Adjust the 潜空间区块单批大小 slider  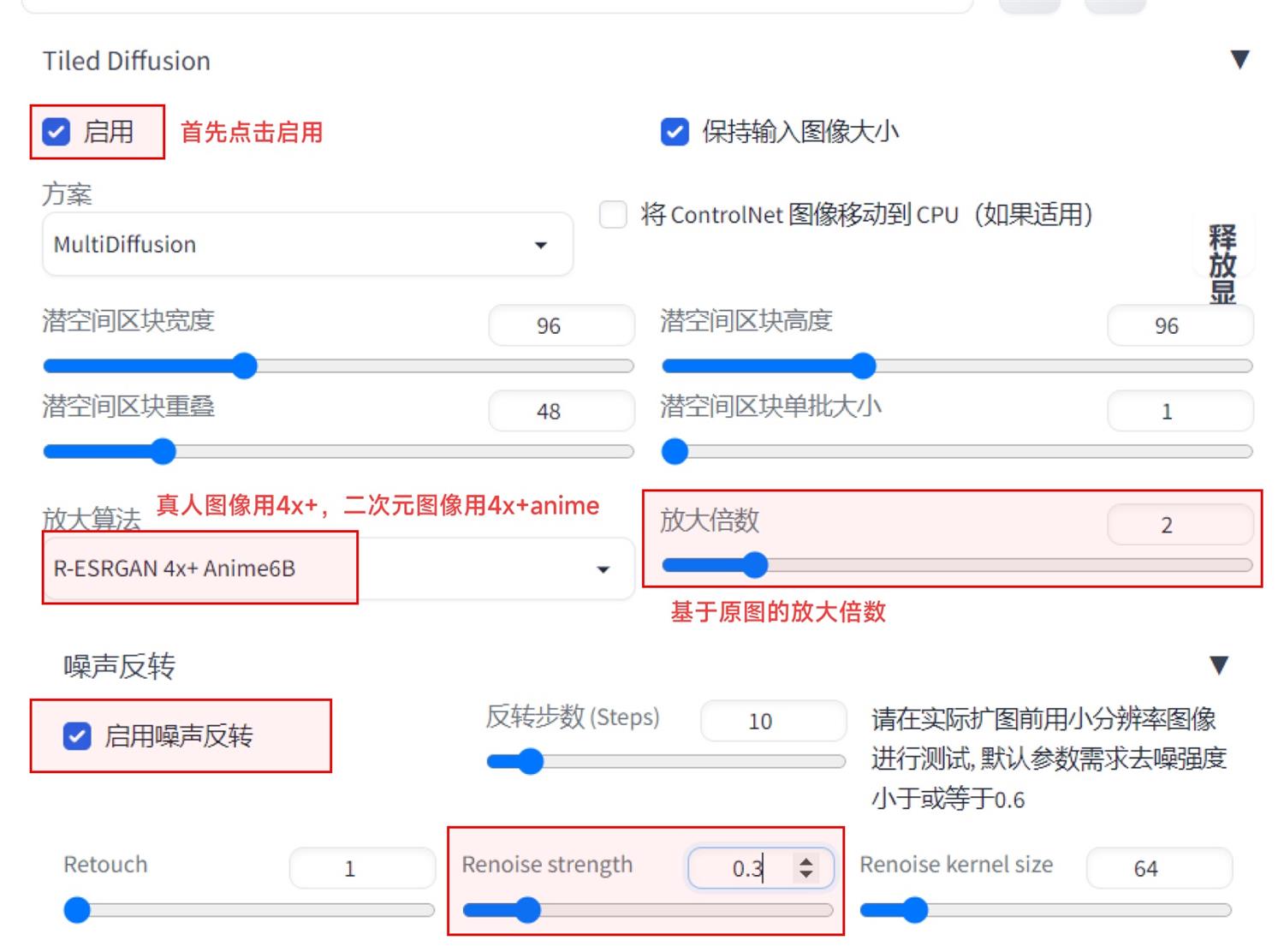point(957,452)
